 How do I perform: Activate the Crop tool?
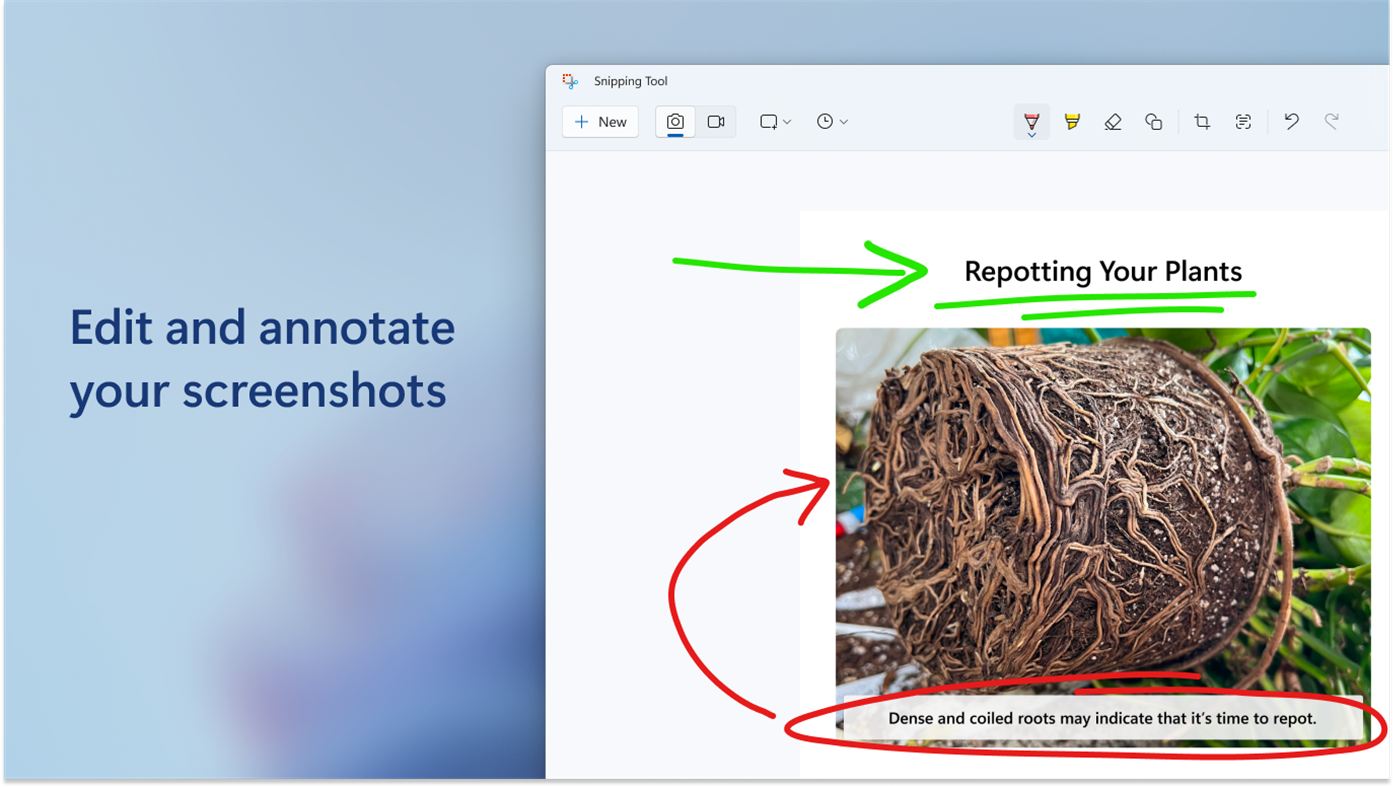[x=1201, y=121]
